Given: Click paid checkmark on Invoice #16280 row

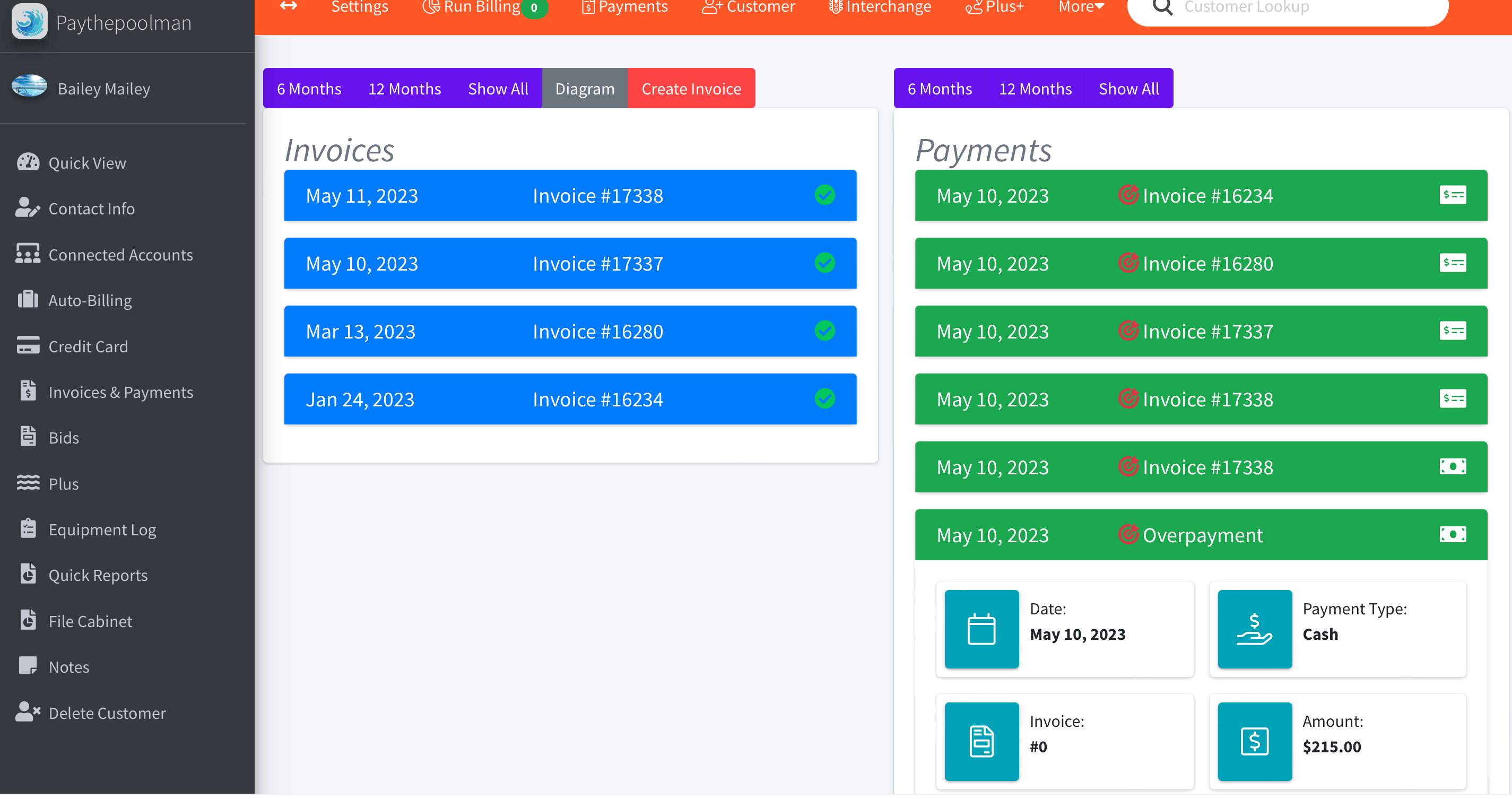Looking at the screenshot, I should (x=824, y=331).
